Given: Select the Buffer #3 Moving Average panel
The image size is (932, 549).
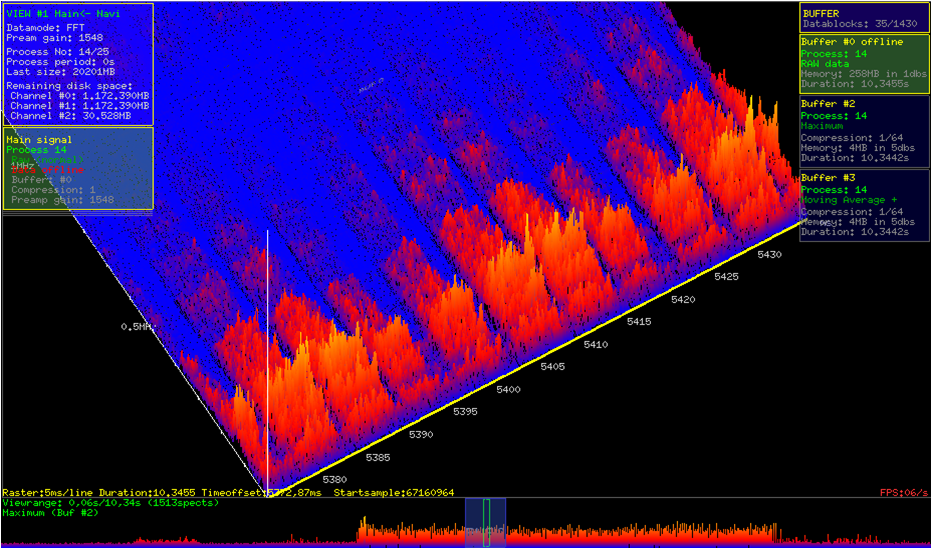Looking at the screenshot, I should pyautogui.click(x=864, y=206).
